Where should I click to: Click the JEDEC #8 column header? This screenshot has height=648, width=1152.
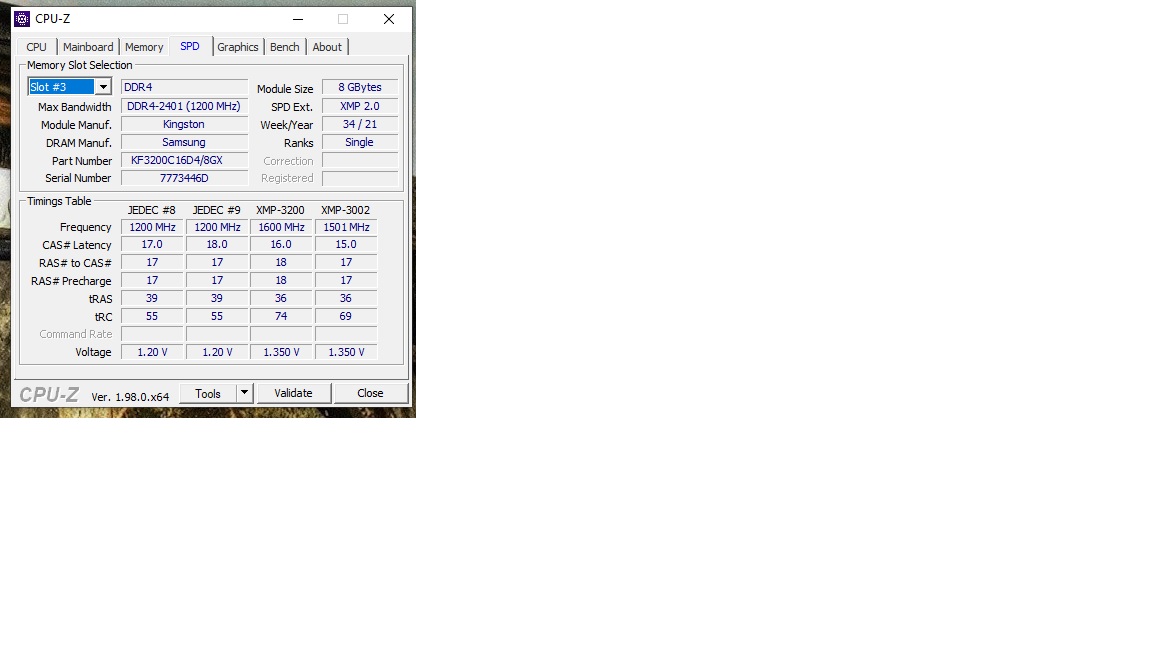click(151, 210)
